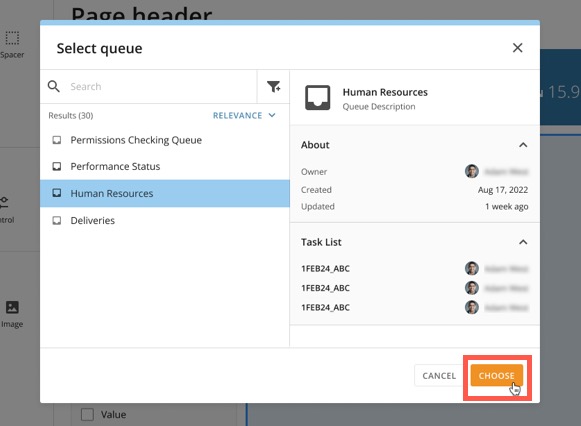The image size is (581, 426).
Task: Click Queue Description text
Action: [379, 107]
